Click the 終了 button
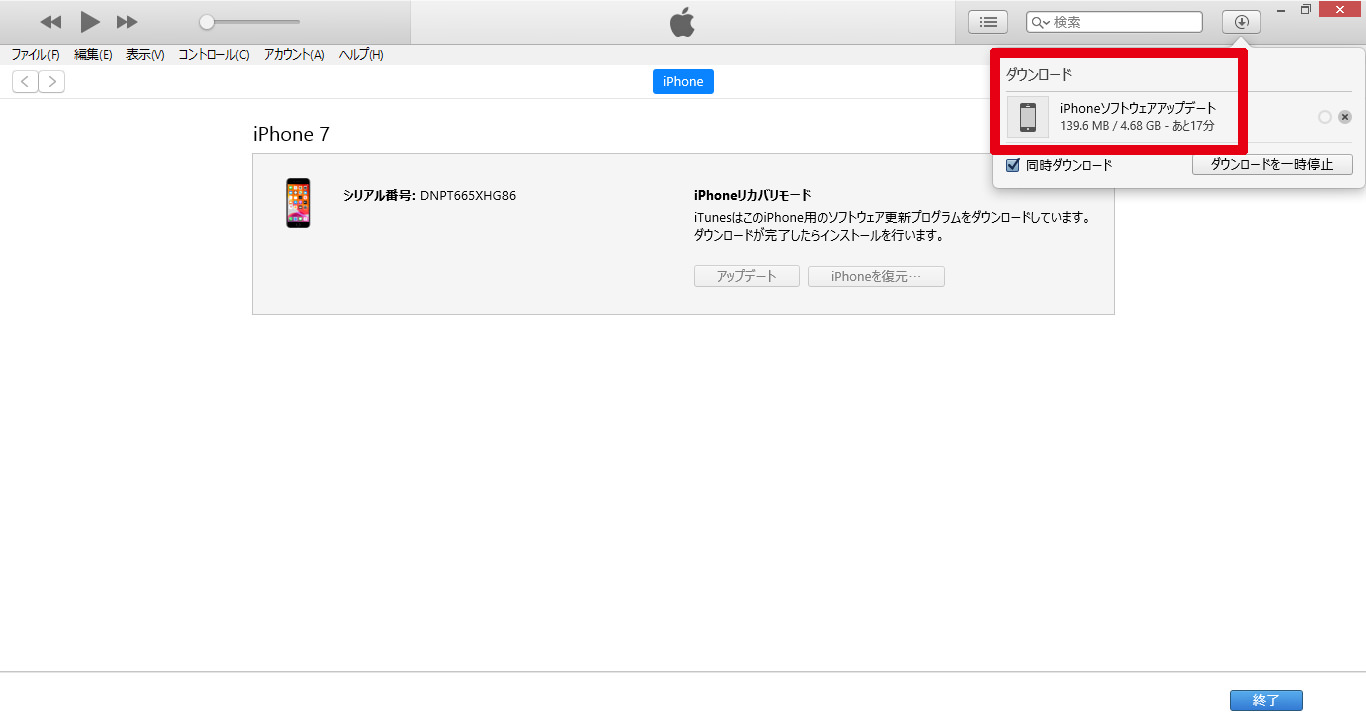 tap(1265, 700)
